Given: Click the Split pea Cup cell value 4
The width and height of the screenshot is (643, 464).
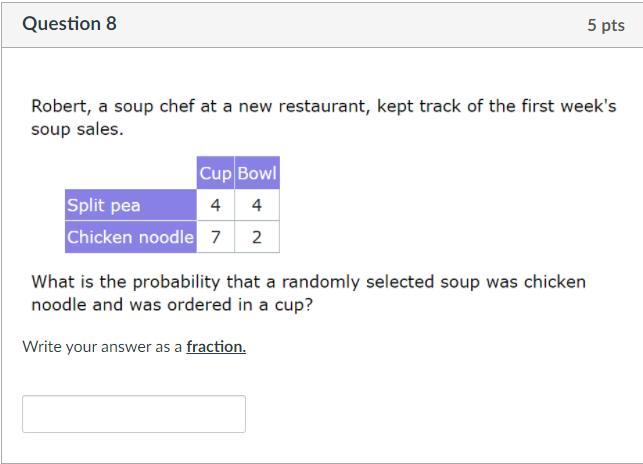Looking at the screenshot, I should tap(216, 205).
